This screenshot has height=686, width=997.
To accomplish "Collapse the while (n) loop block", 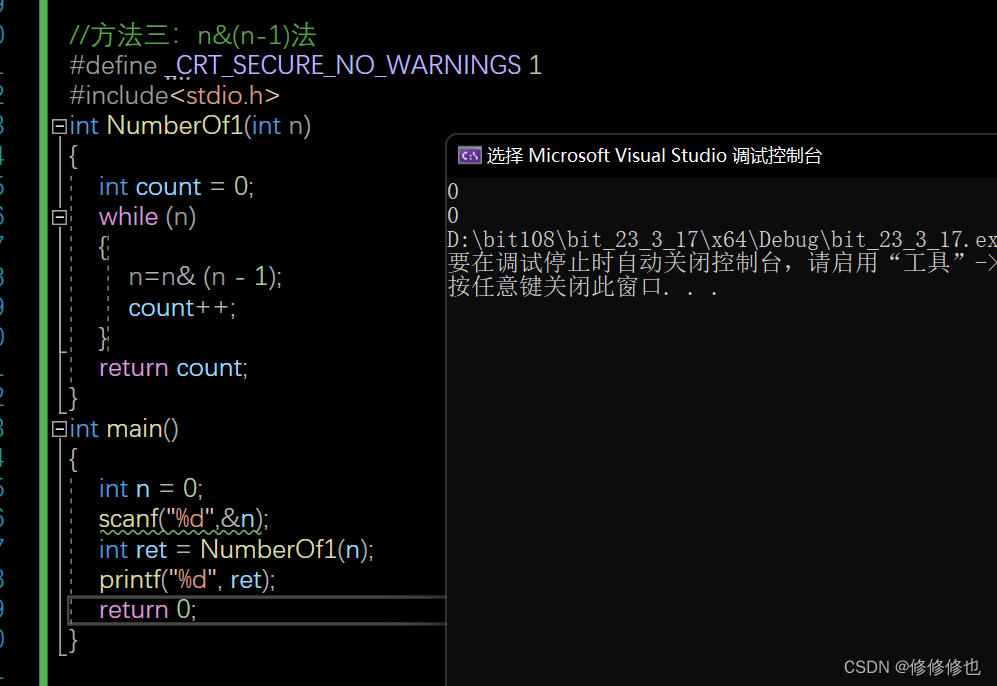I will click(x=59, y=217).
